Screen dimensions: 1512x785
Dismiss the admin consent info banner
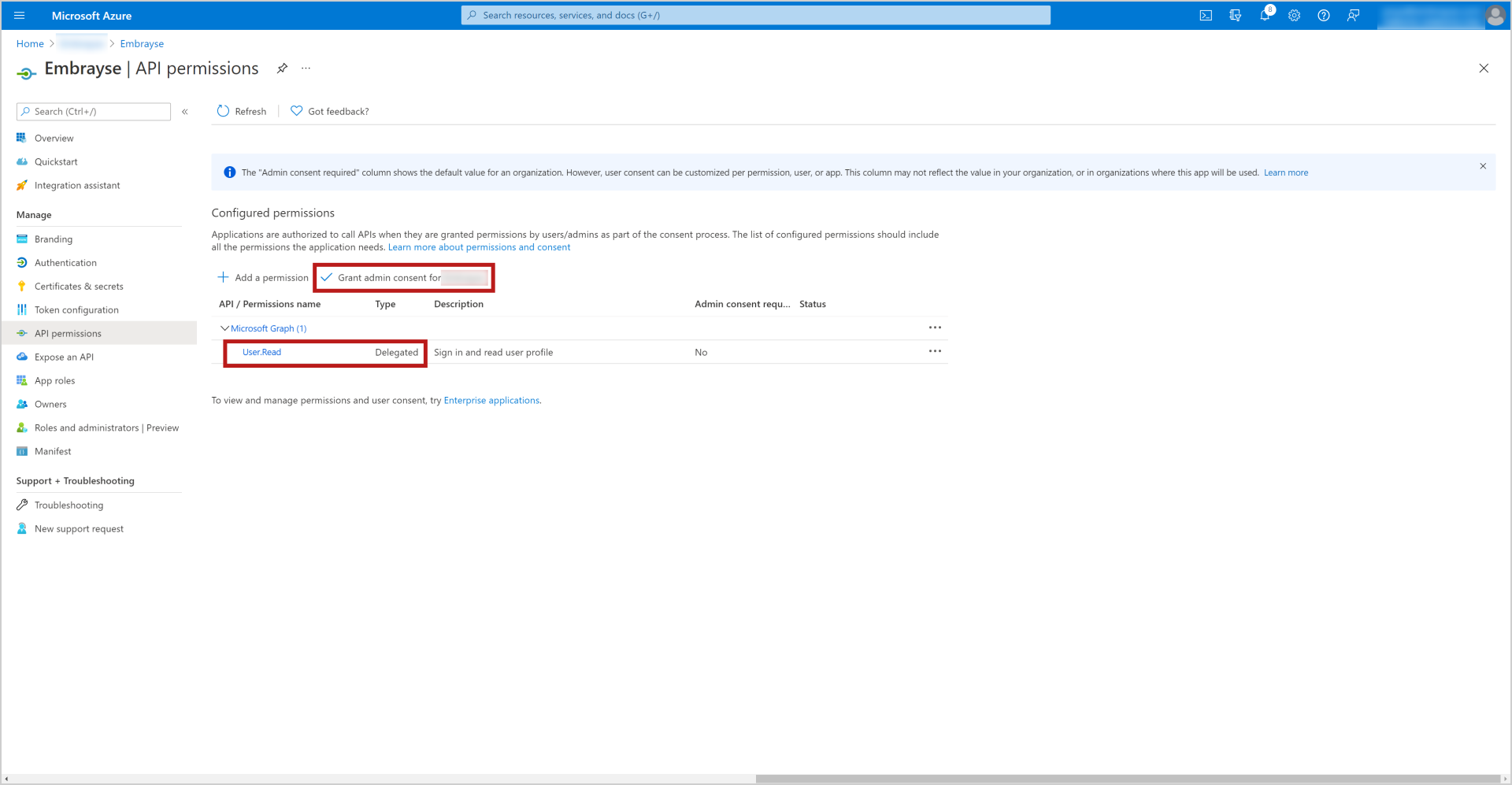(1483, 166)
